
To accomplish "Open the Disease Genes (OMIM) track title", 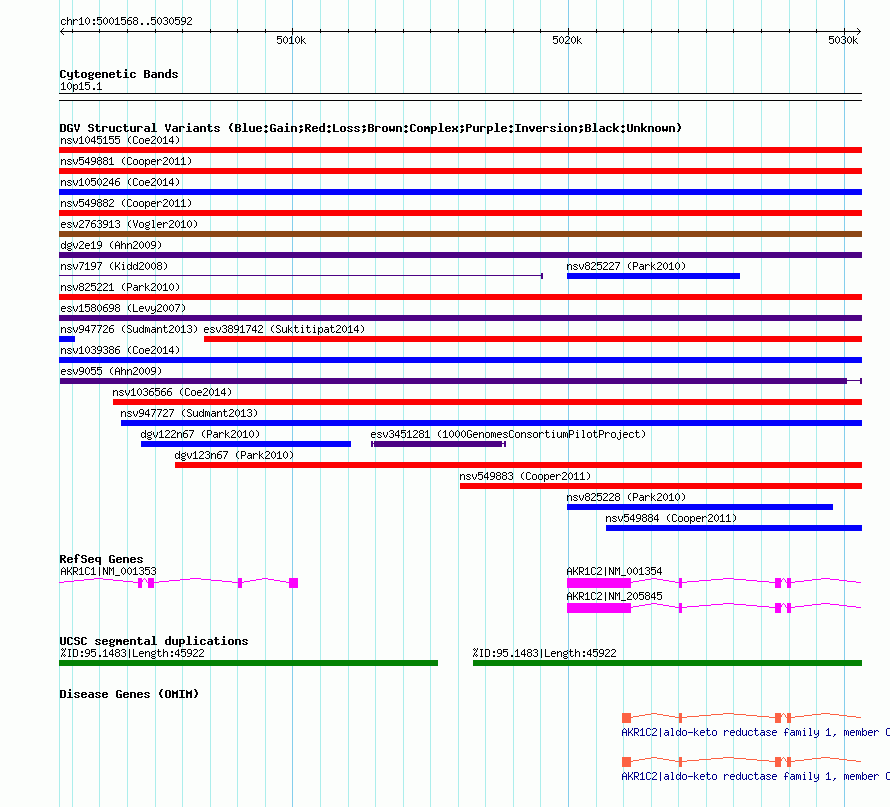I will coord(129,694).
